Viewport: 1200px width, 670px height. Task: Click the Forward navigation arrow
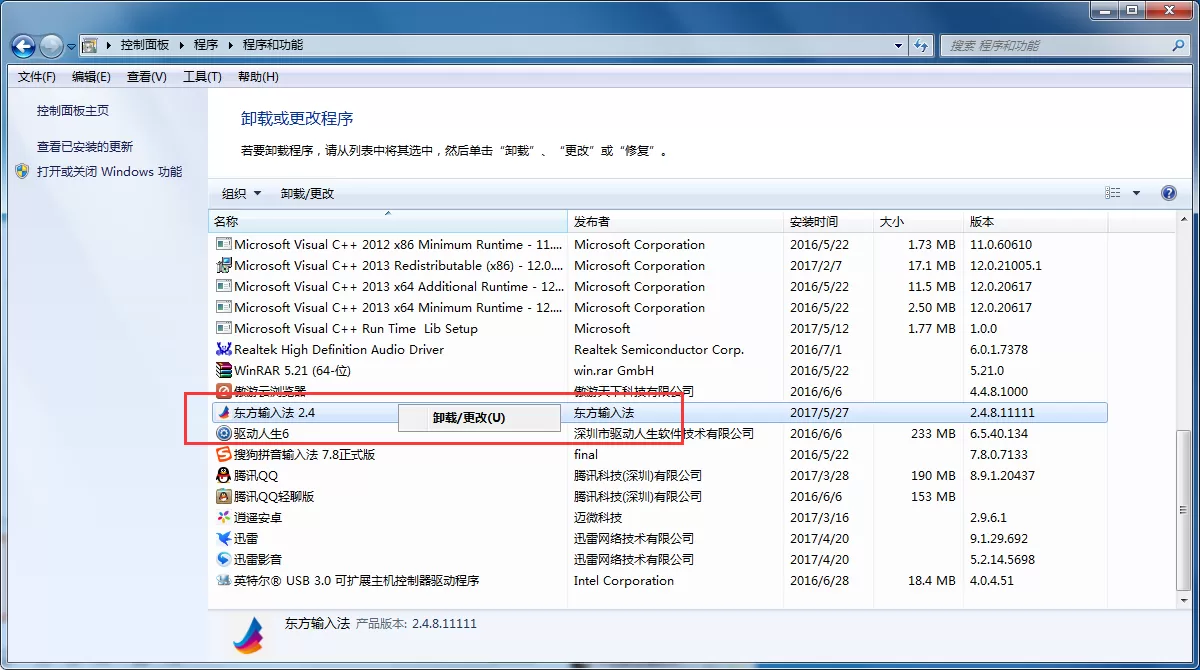(51, 46)
